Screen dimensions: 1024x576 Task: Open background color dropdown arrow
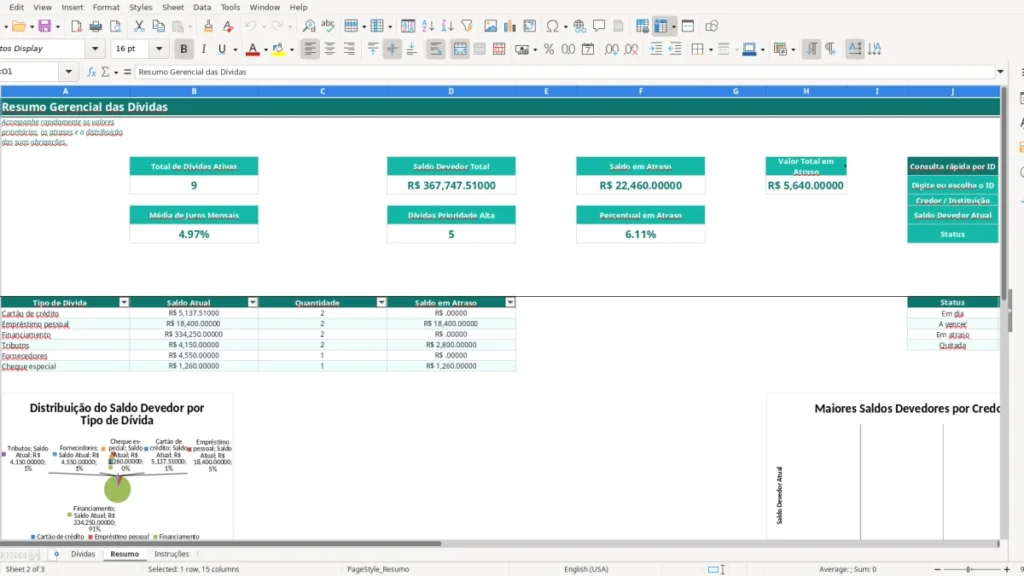click(x=291, y=49)
